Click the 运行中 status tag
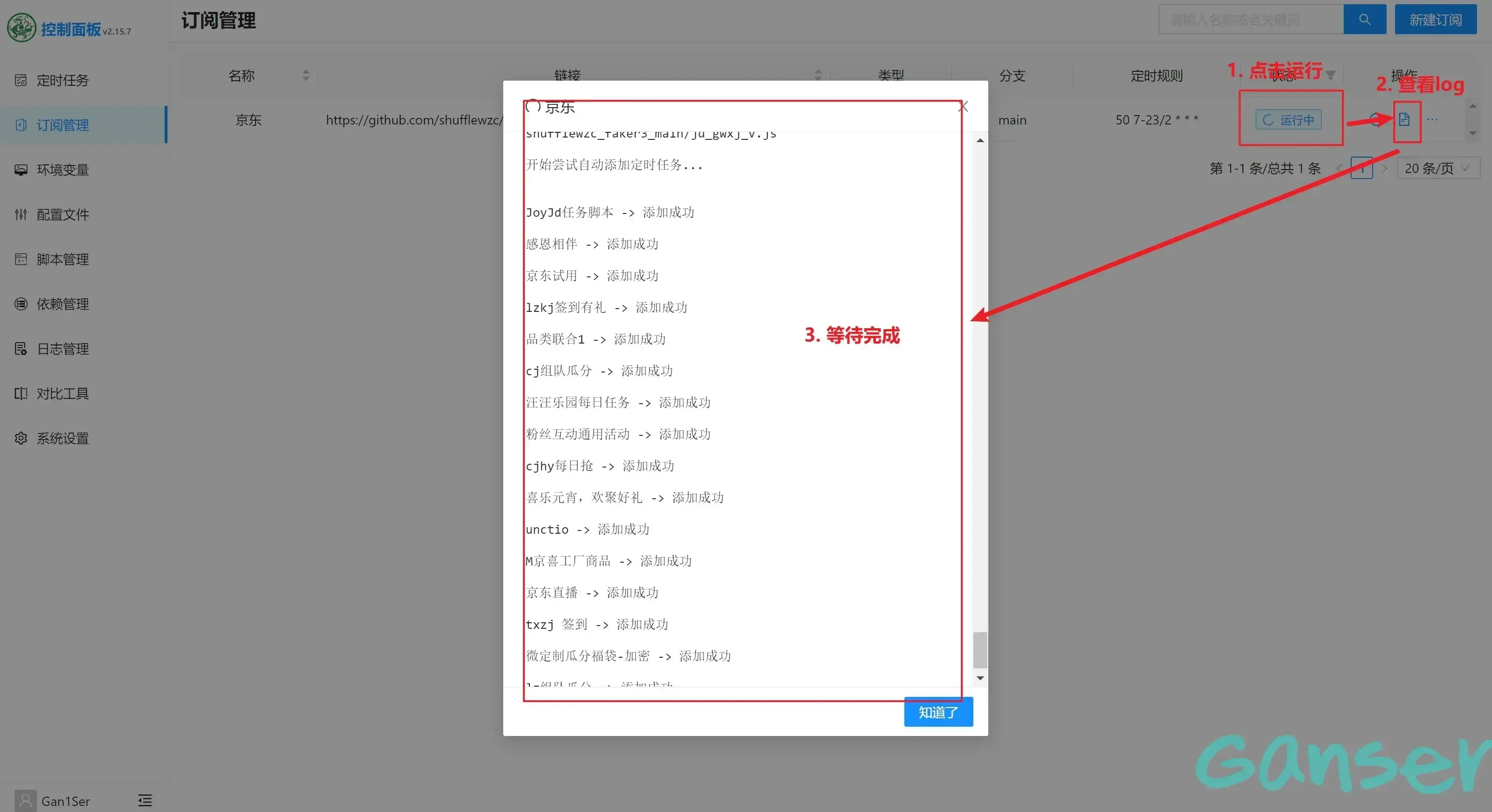Screen dimensions: 1492x812 pos(1288,120)
